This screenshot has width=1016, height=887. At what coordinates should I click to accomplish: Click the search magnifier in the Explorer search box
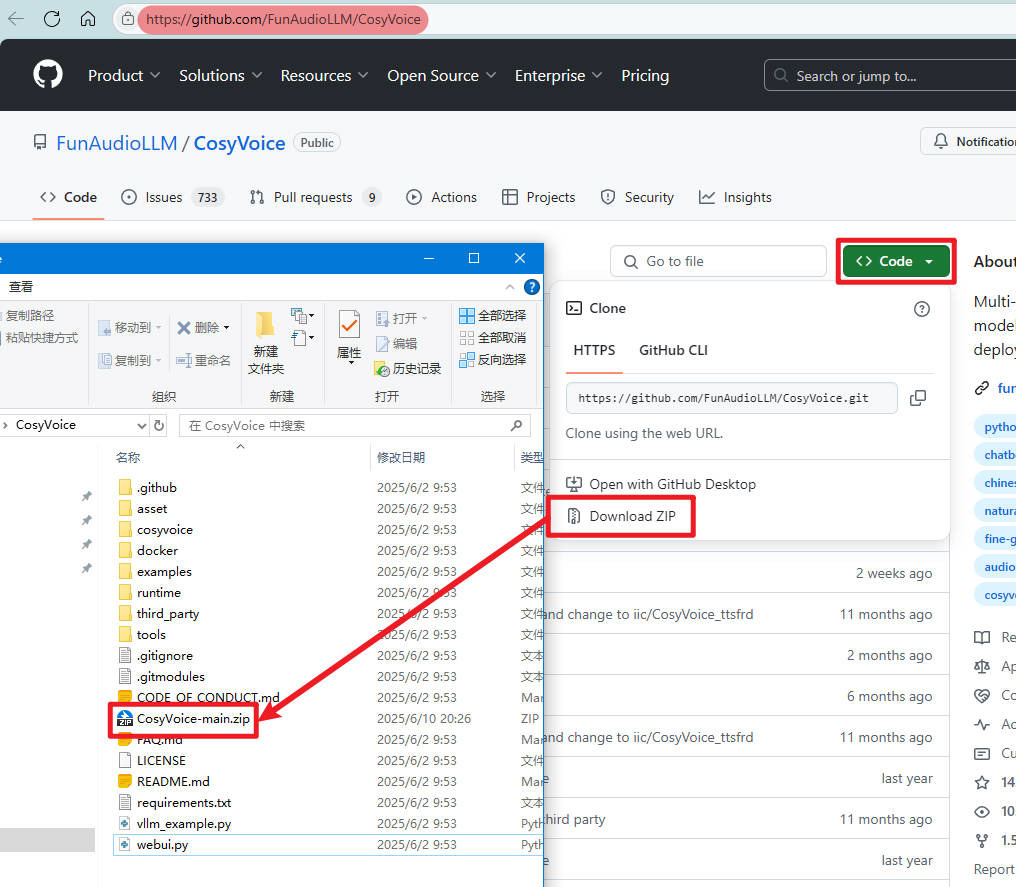pos(516,425)
